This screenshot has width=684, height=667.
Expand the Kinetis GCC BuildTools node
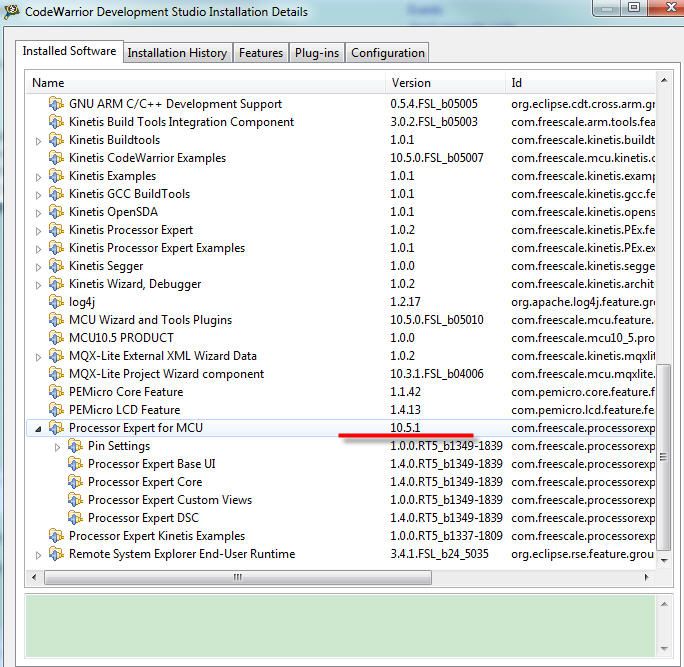[38, 195]
